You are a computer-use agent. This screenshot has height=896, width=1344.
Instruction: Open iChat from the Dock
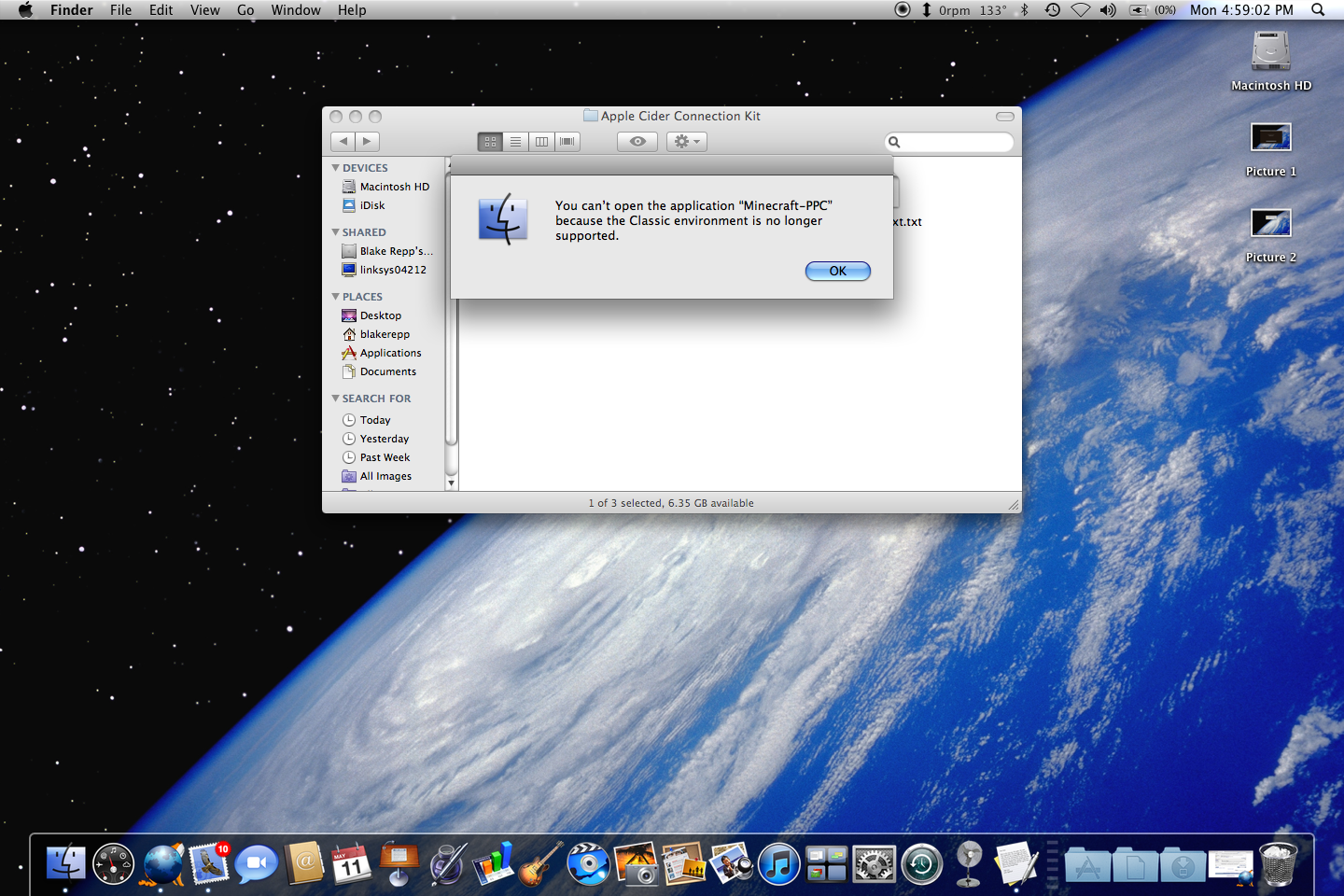tap(257, 863)
